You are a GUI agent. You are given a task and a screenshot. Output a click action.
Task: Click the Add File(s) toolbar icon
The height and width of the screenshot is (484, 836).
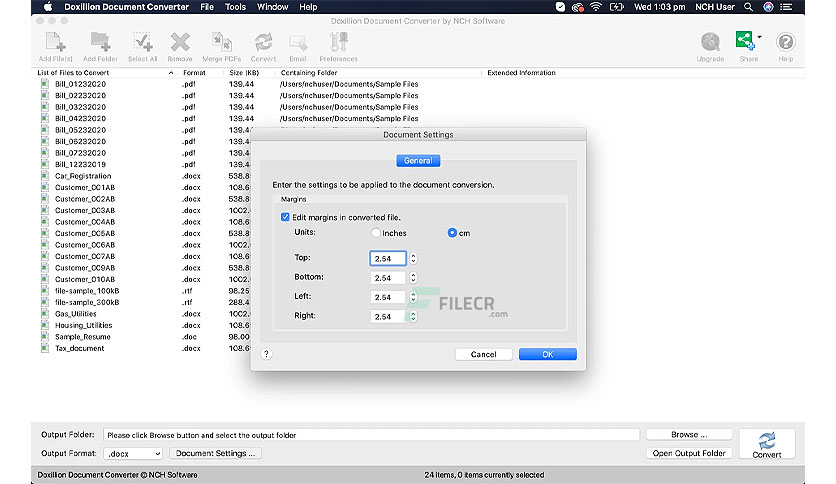tap(55, 47)
